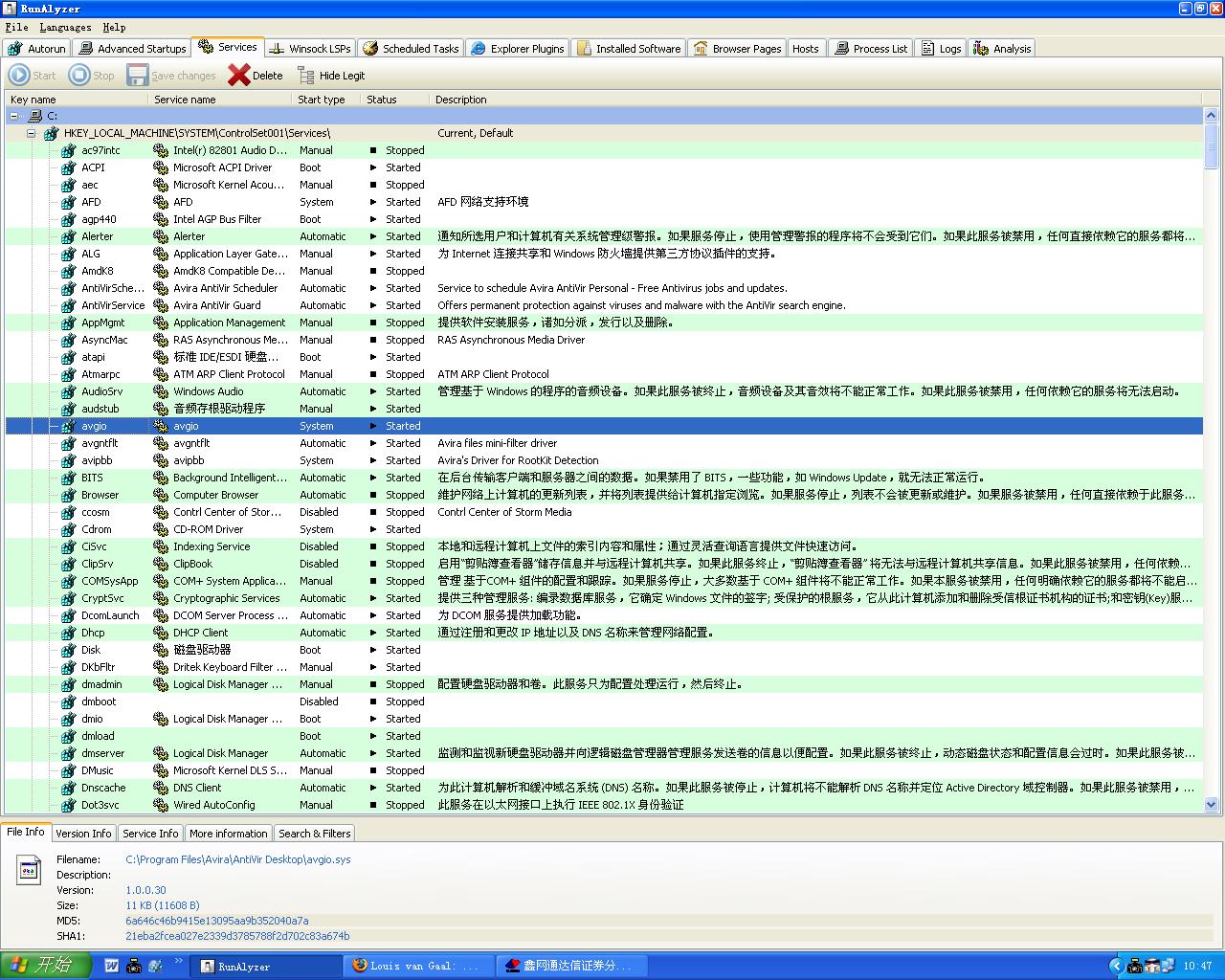Open the Help menu
The width and height of the screenshot is (1225, 980).
point(114,28)
